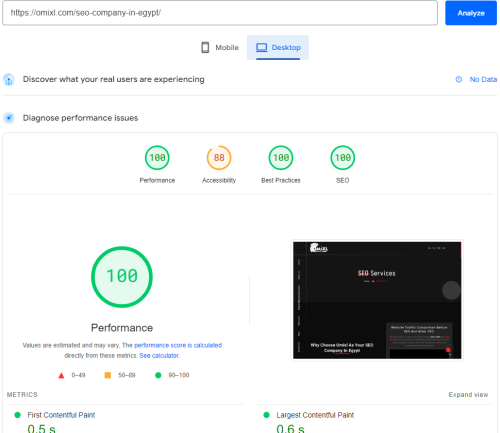Switch to the Mobile tab

tap(220, 47)
